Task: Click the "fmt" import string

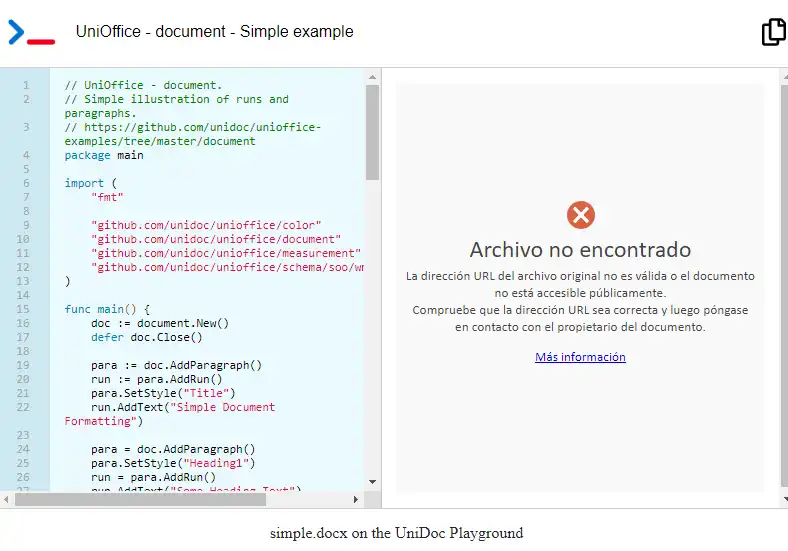Action: pyautogui.click(x=107, y=197)
